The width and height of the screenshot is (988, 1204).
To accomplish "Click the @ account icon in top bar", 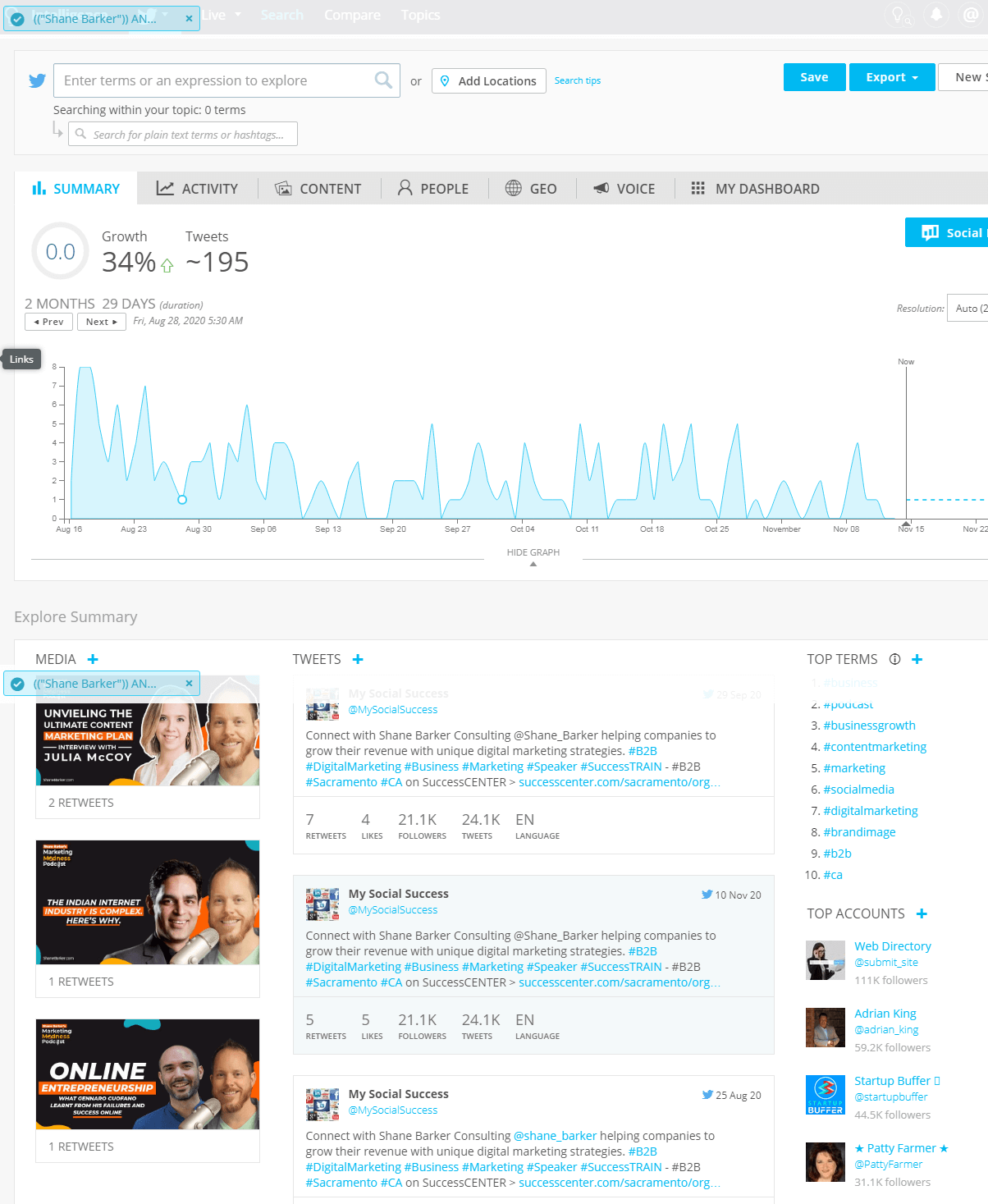I will pyautogui.click(x=971, y=15).
